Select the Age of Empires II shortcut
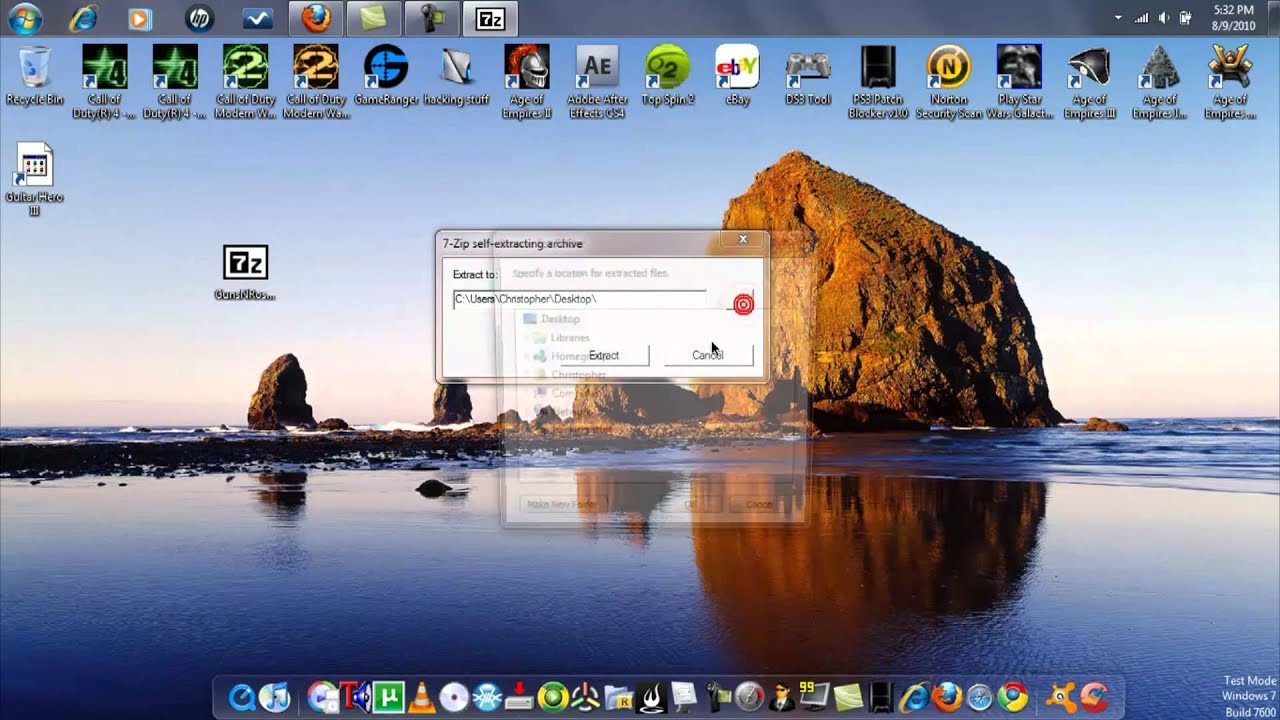 pos(527,81)
